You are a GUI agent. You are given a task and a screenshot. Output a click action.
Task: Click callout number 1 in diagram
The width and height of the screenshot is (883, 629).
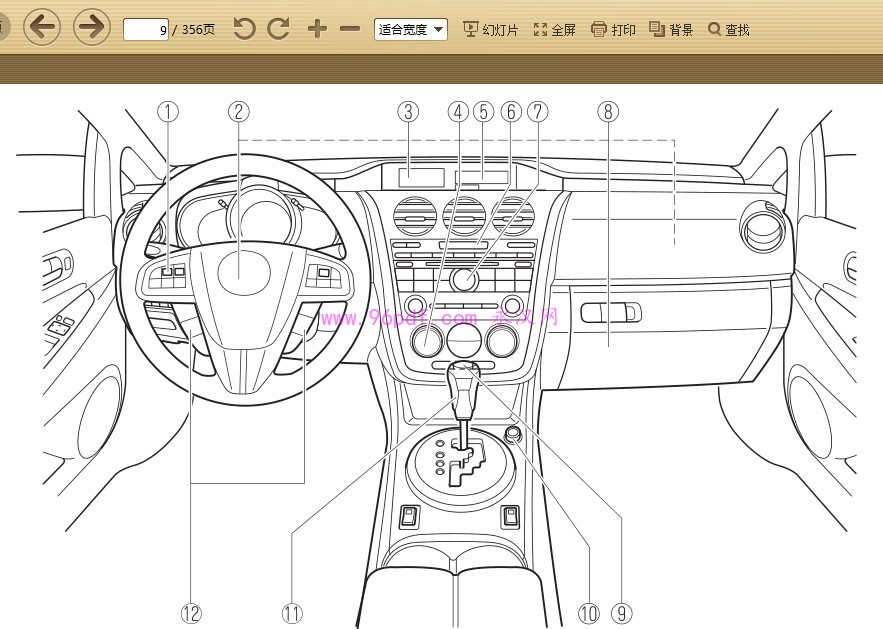coord(168,111)
